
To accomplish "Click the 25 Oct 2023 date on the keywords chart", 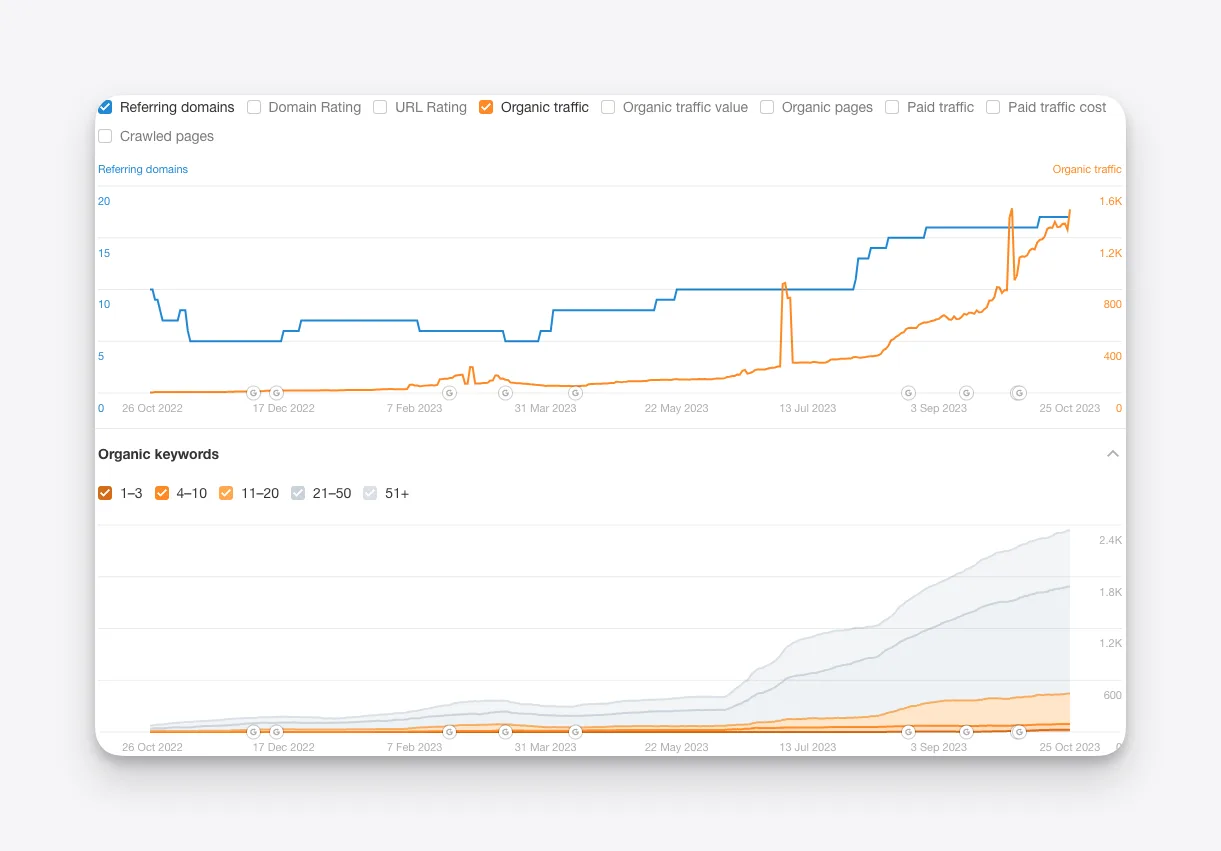I will 1069,747.
